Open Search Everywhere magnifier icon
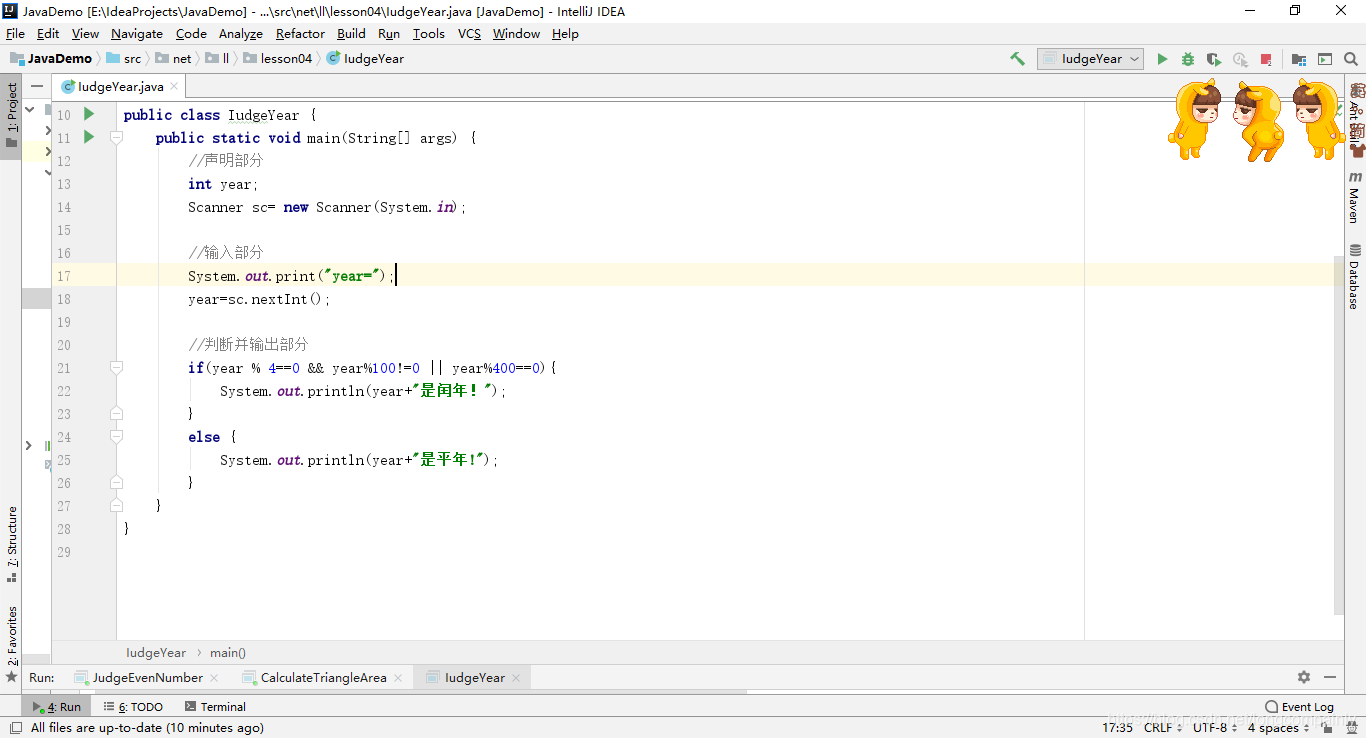The height and width of the screenshot is (738, 1366). click(x=1351, y=59)
